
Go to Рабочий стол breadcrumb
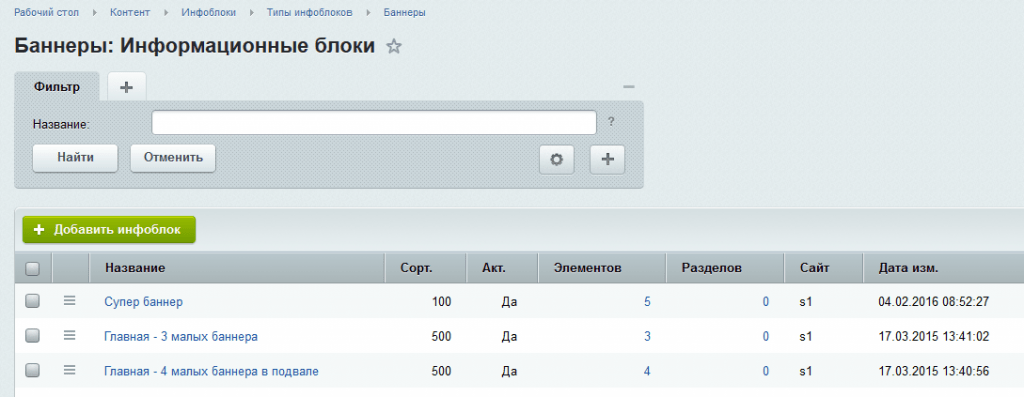[x=46, y=12]
